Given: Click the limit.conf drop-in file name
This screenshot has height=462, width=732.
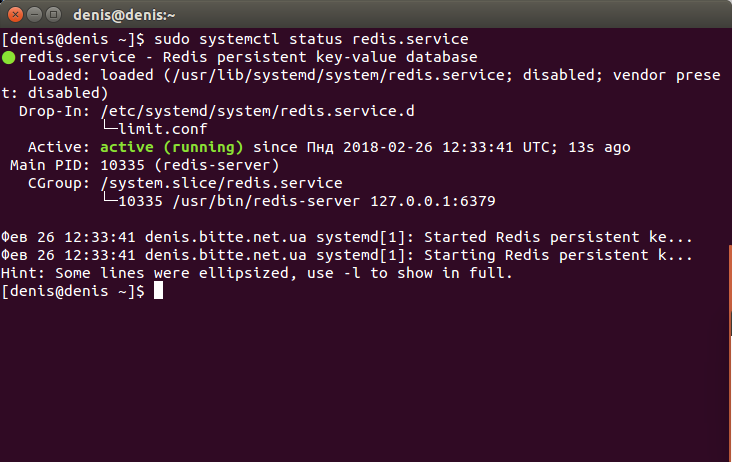Looking at the screenshot, I should pyautogui.click(x=163, y=129).
